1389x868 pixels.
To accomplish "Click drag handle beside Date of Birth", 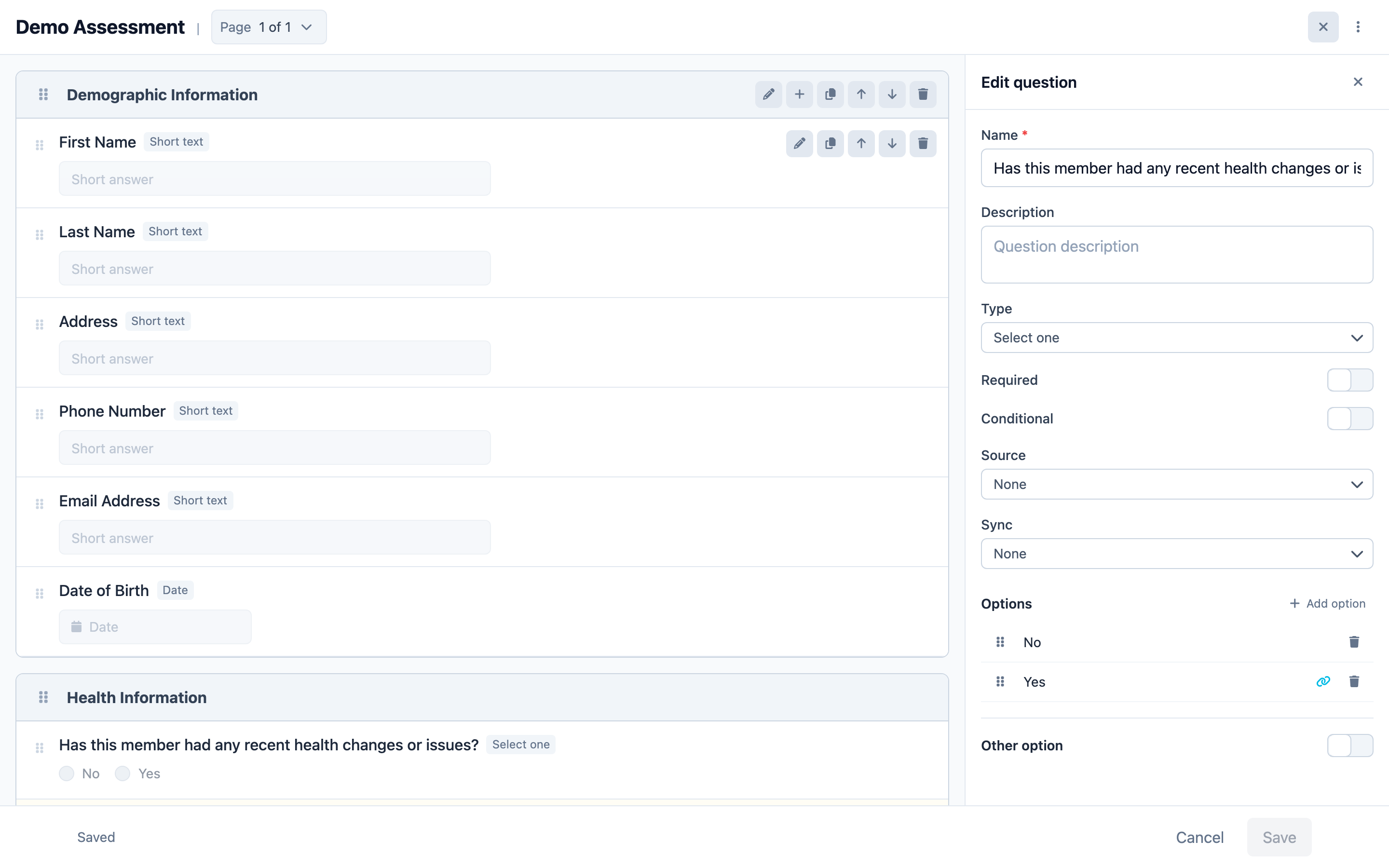I will click(40, 593).
